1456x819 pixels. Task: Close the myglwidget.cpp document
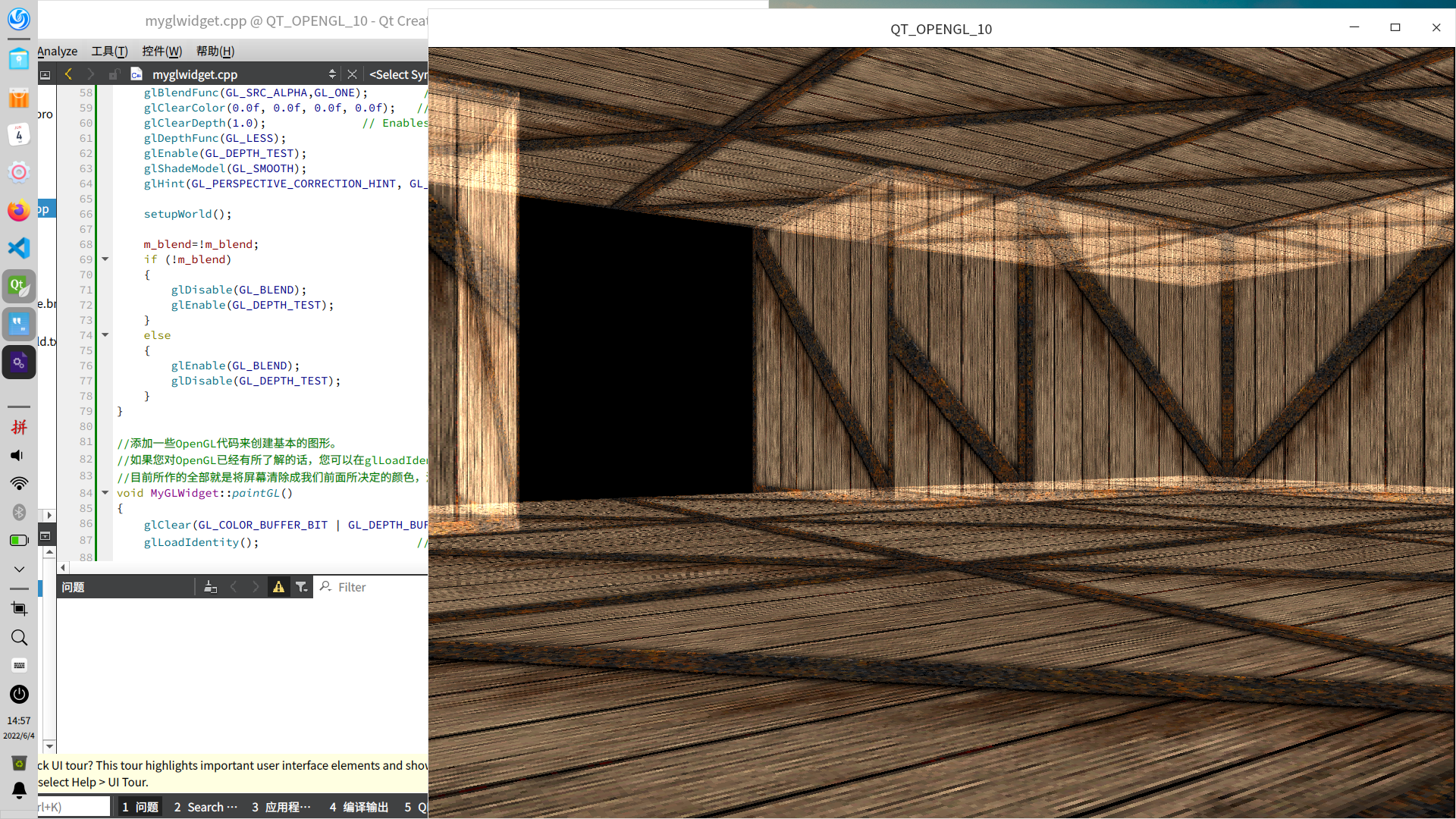coord(352,74)
